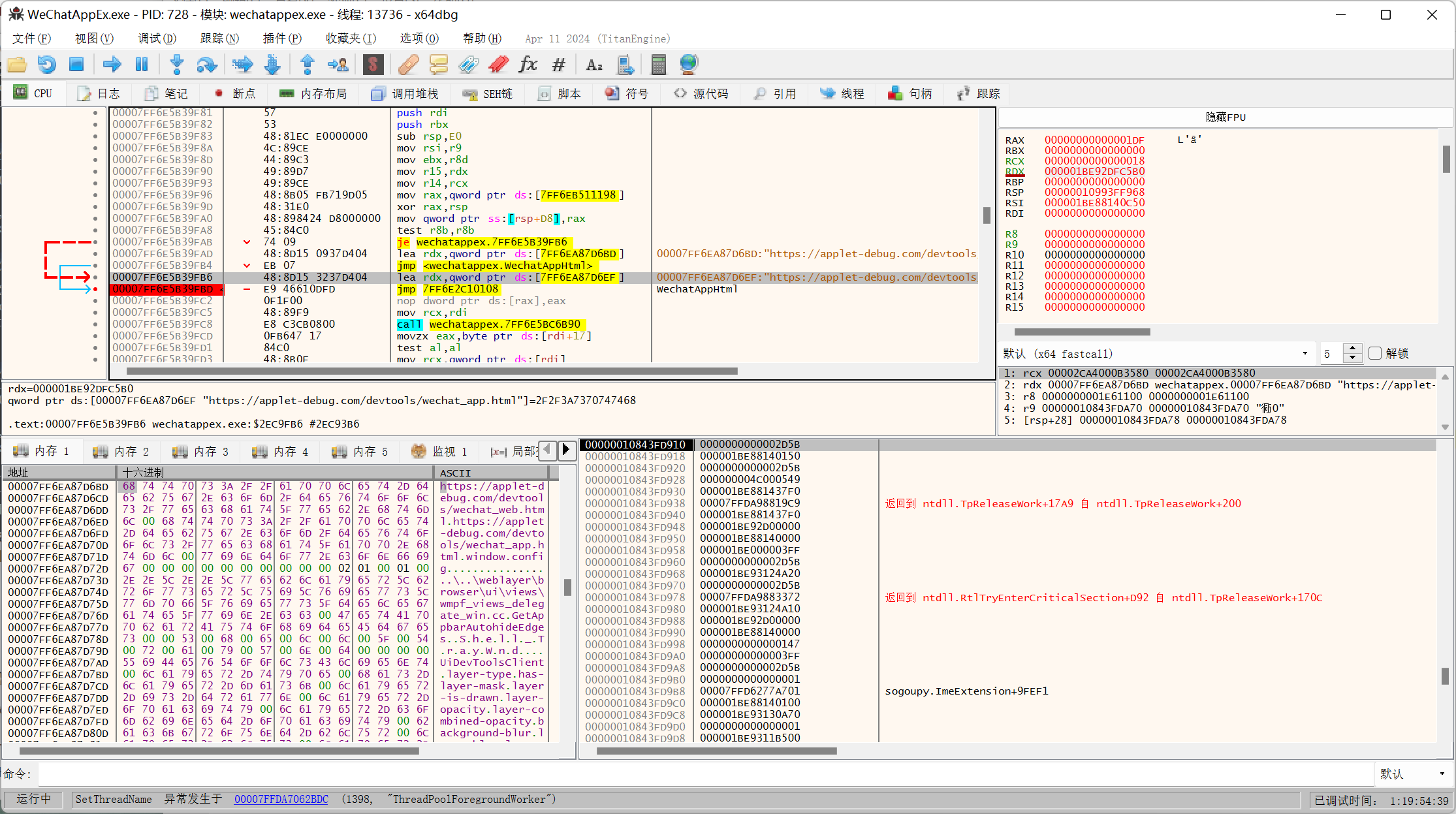This screenshot has height=814, width=1456.
Task: Click argument row 3: r8 value
Action: click(x=1216, y=396)
